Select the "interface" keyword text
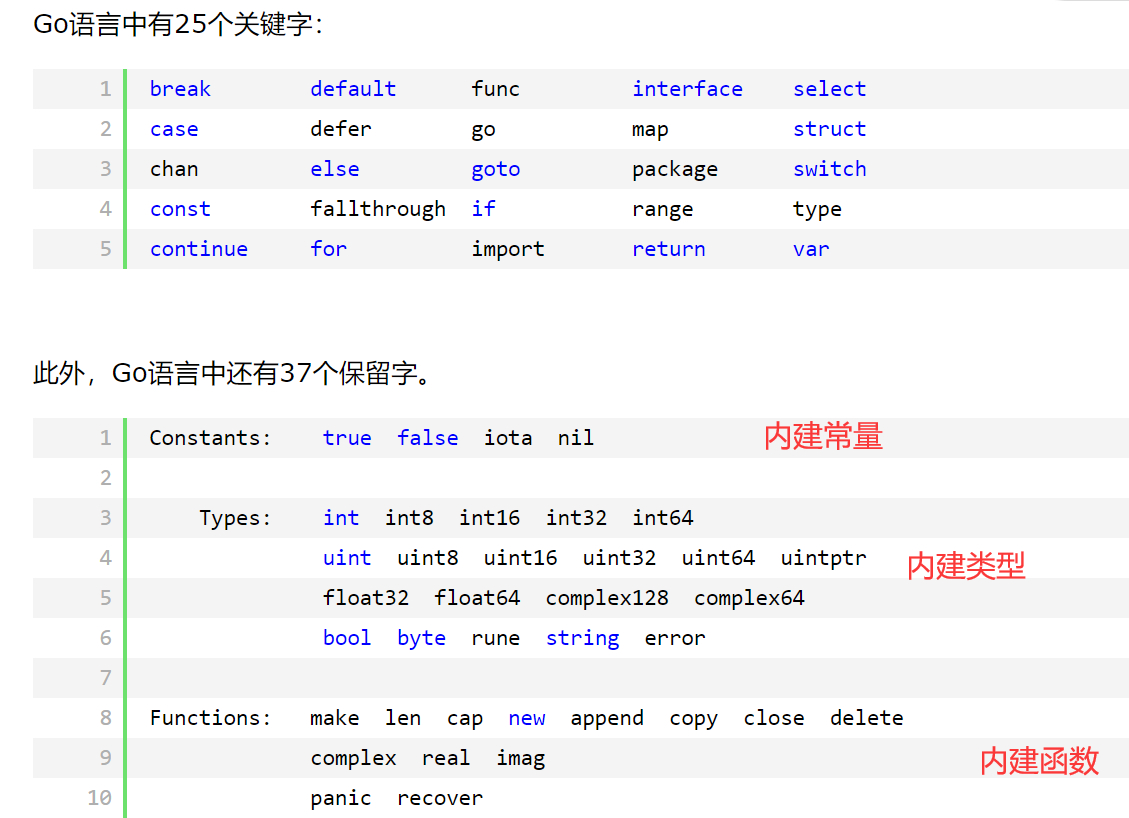This screenshot has height=818, width=1129. [687, 89]
